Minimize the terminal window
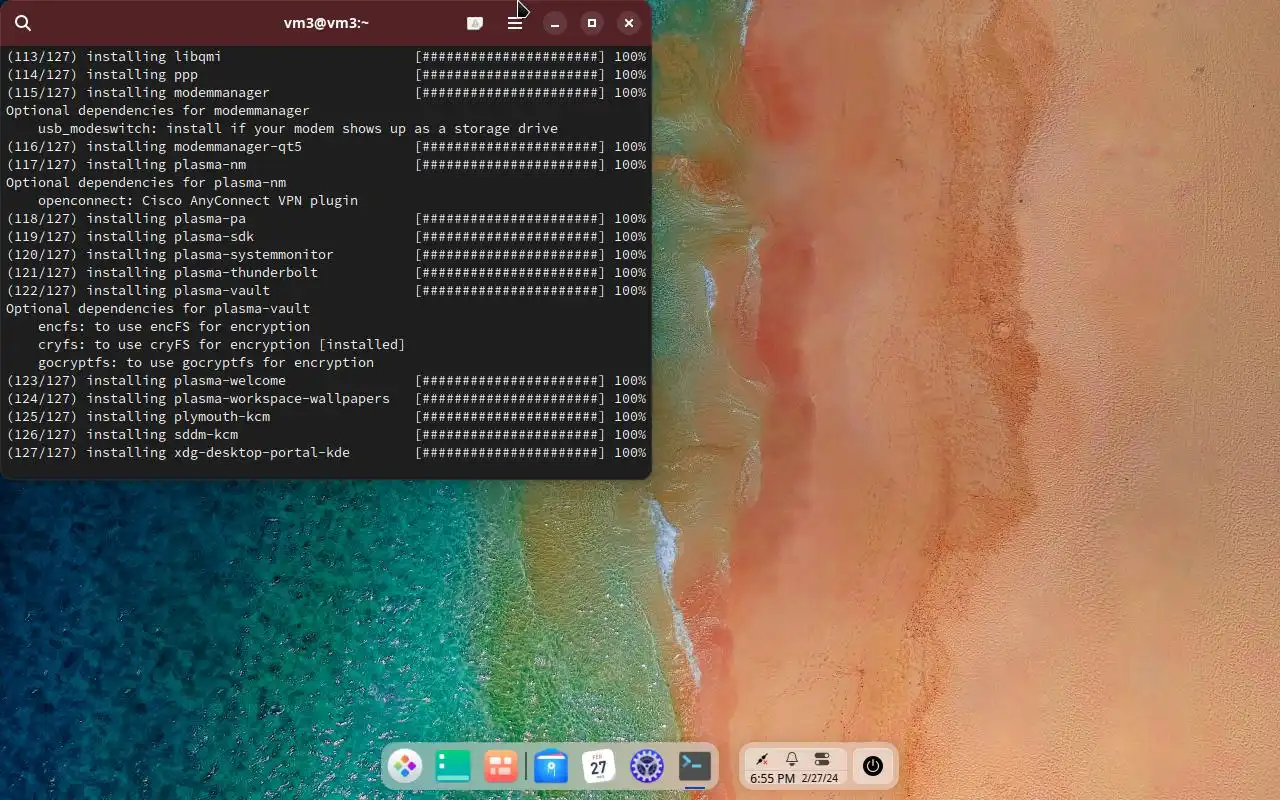 pos(555,23)
